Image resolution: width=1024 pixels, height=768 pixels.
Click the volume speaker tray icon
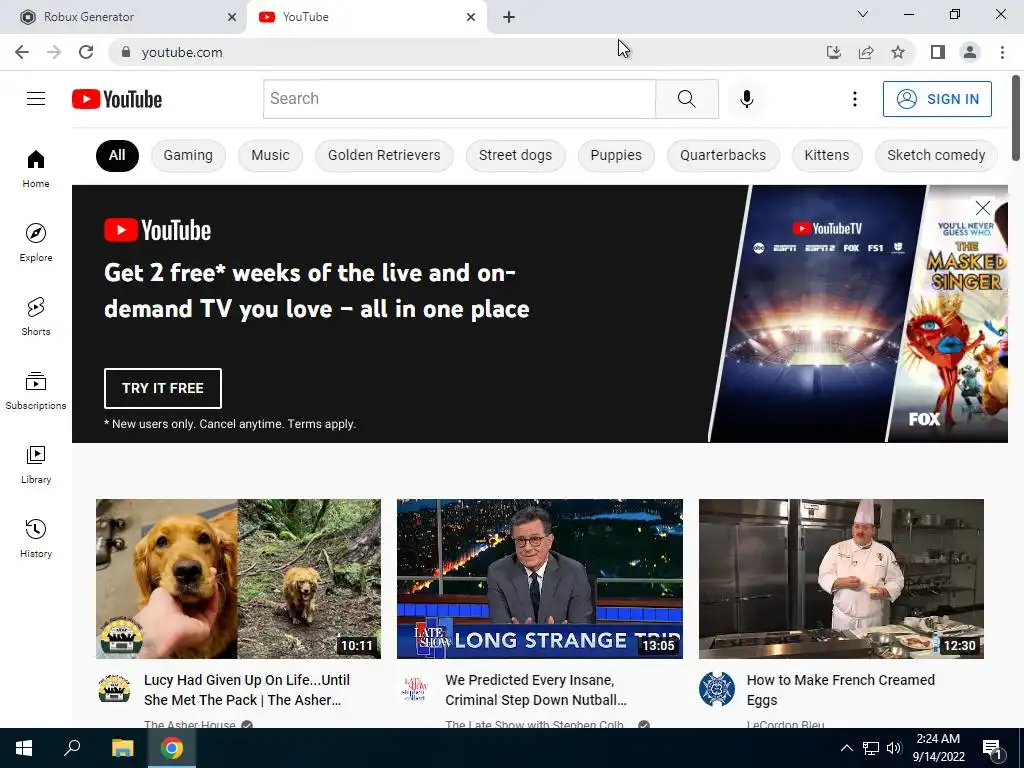pos(894,748)
